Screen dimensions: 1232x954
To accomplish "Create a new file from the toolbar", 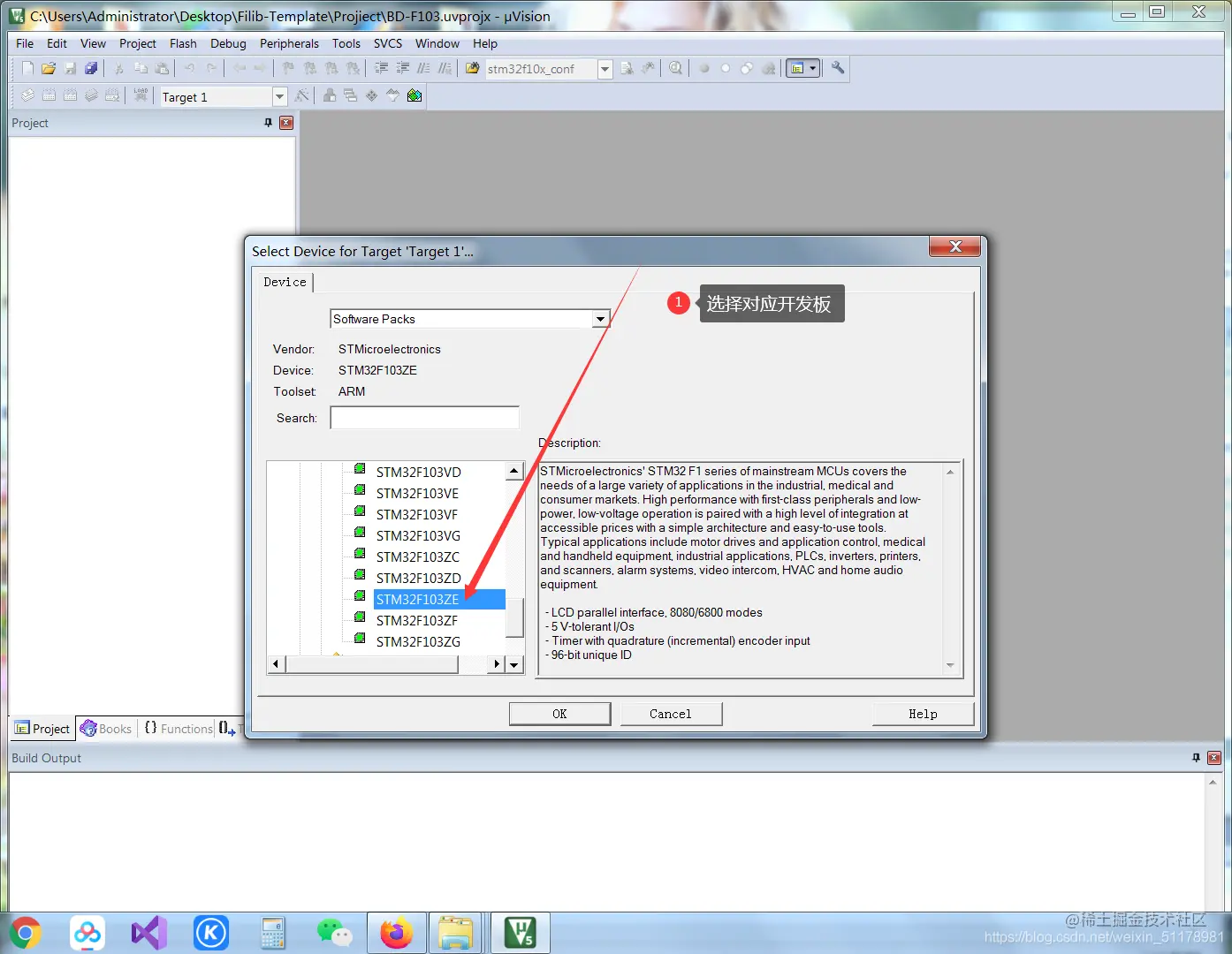I will click(x=27, y=68).
